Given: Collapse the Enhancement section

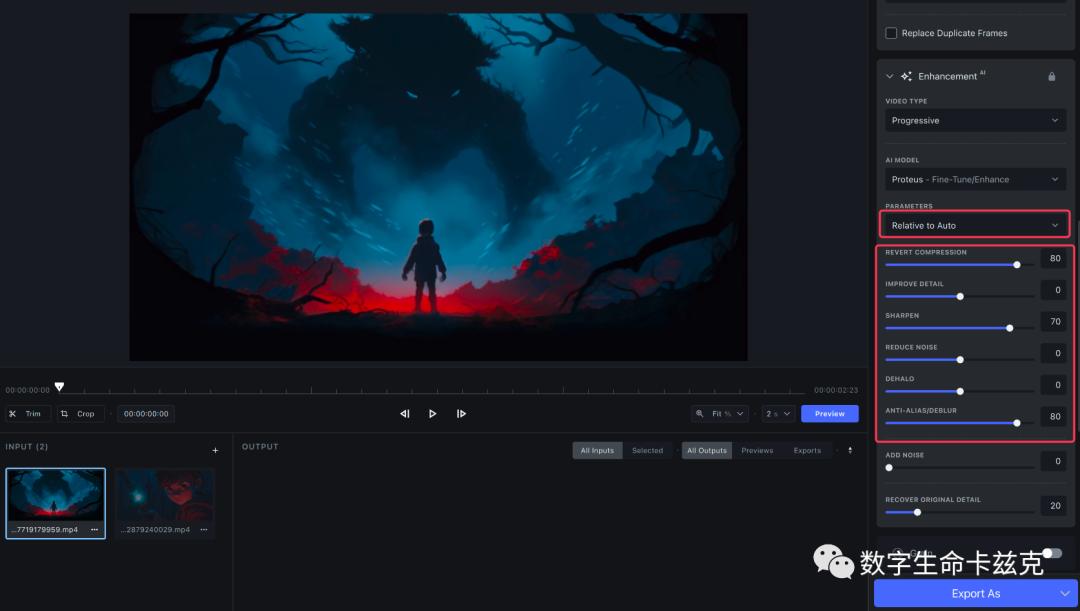Looking at the screenshot, I should click(889, 76).
